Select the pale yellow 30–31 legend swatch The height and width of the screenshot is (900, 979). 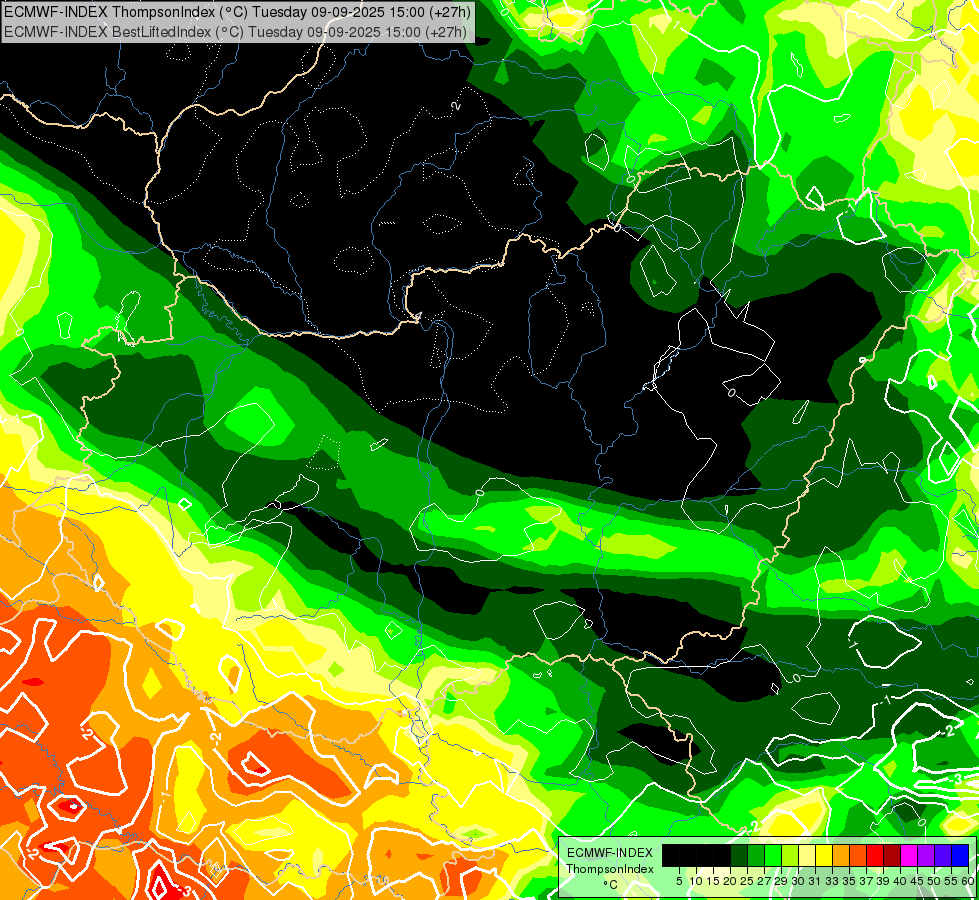click(x=807, y=855)
